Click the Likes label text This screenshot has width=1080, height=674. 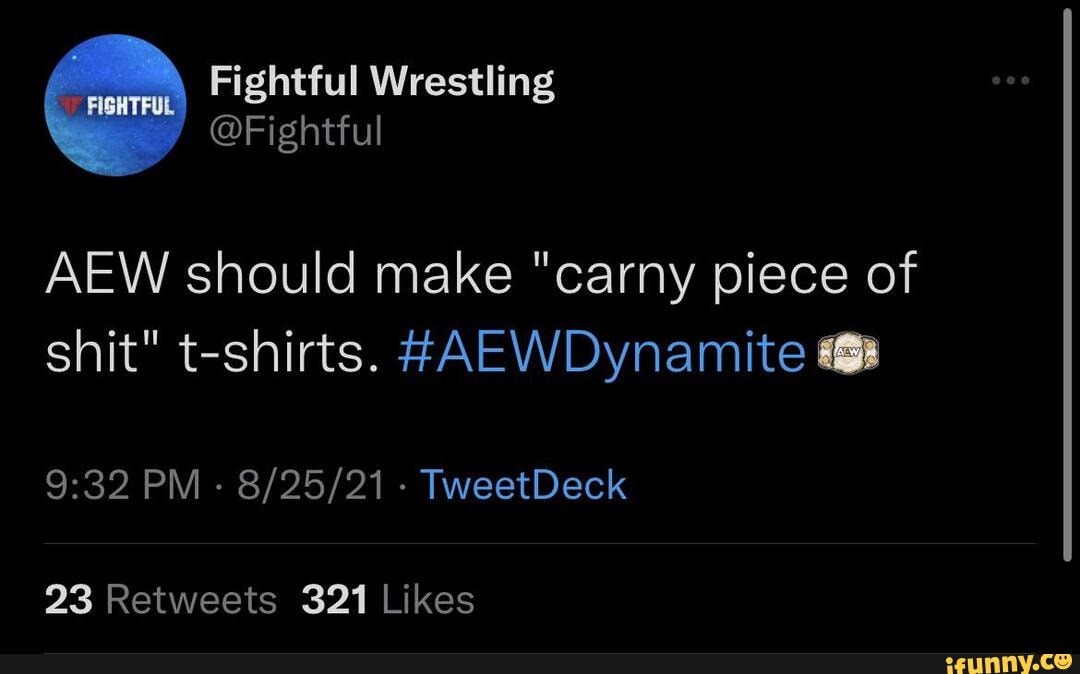[429, 600]
